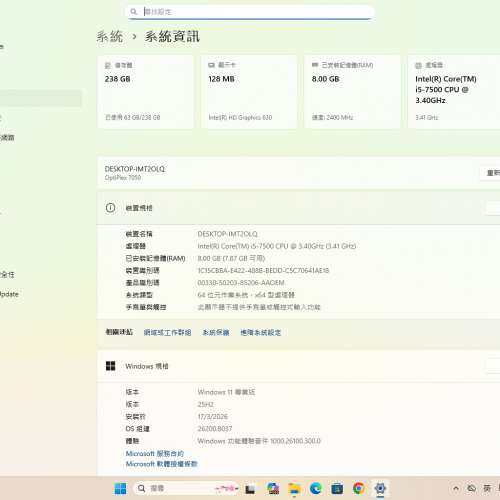The image size is (500, 500).
Task: Select the 64 位元 system type value
Action: (246, 295)
